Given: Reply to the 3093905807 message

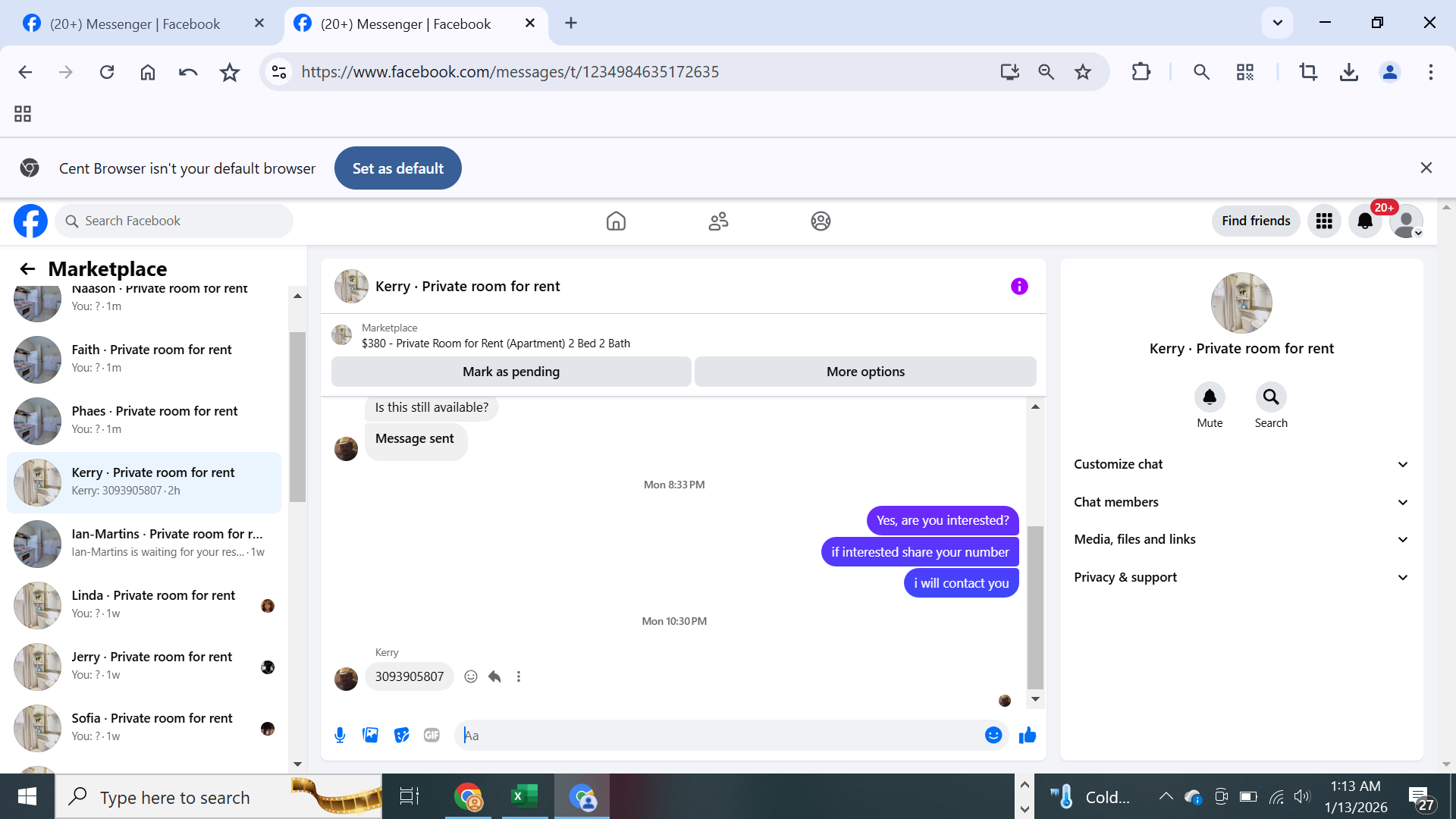Looking at the screenshot, I should click(x=494, y=676).
